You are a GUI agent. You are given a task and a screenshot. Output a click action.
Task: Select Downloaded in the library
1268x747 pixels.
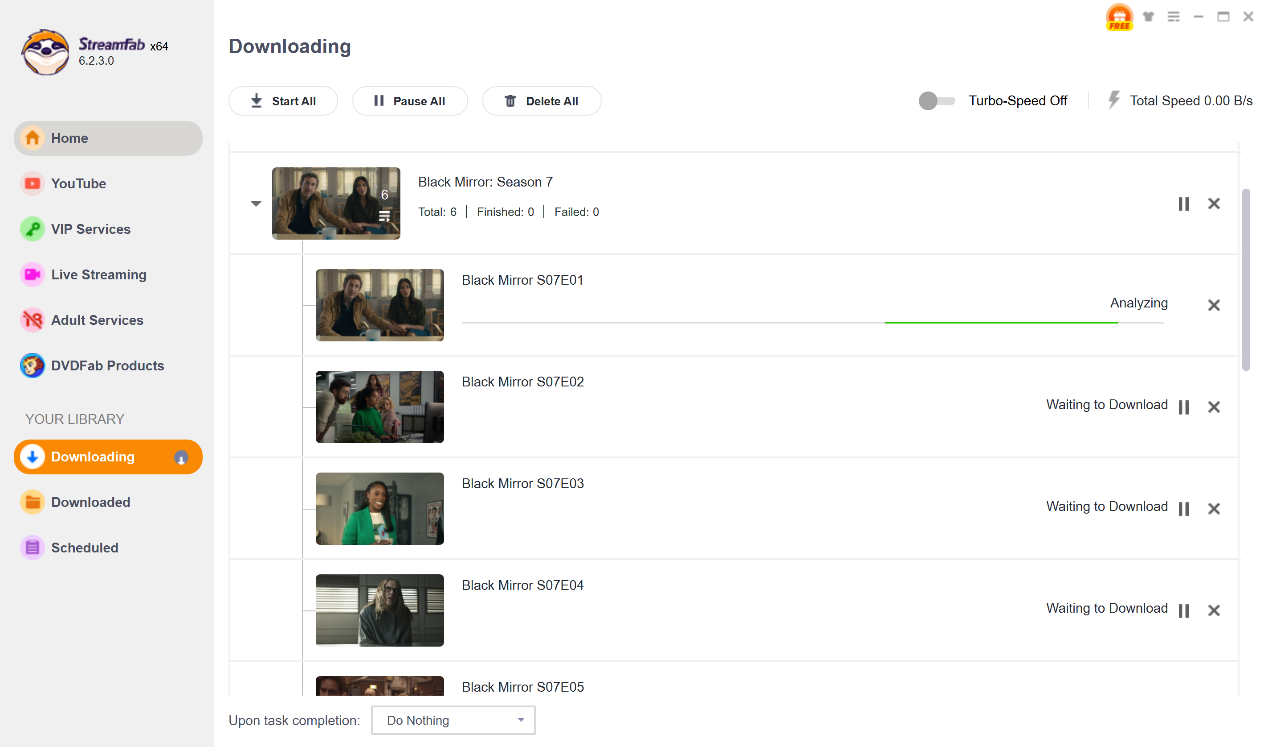point(108,503)
